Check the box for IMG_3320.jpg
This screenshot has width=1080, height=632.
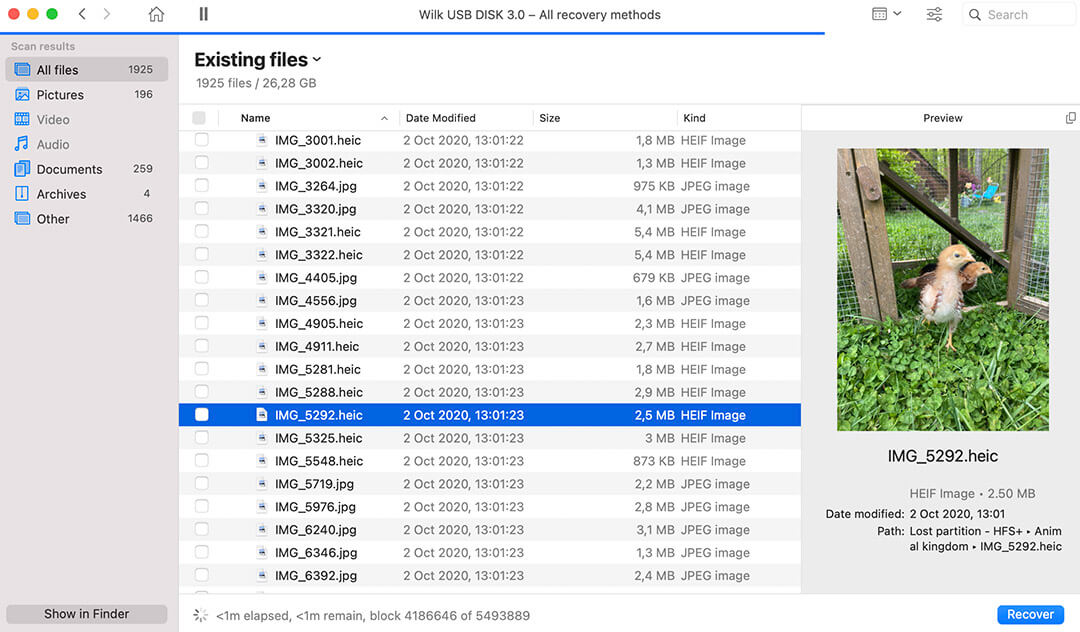click(201, 209)
